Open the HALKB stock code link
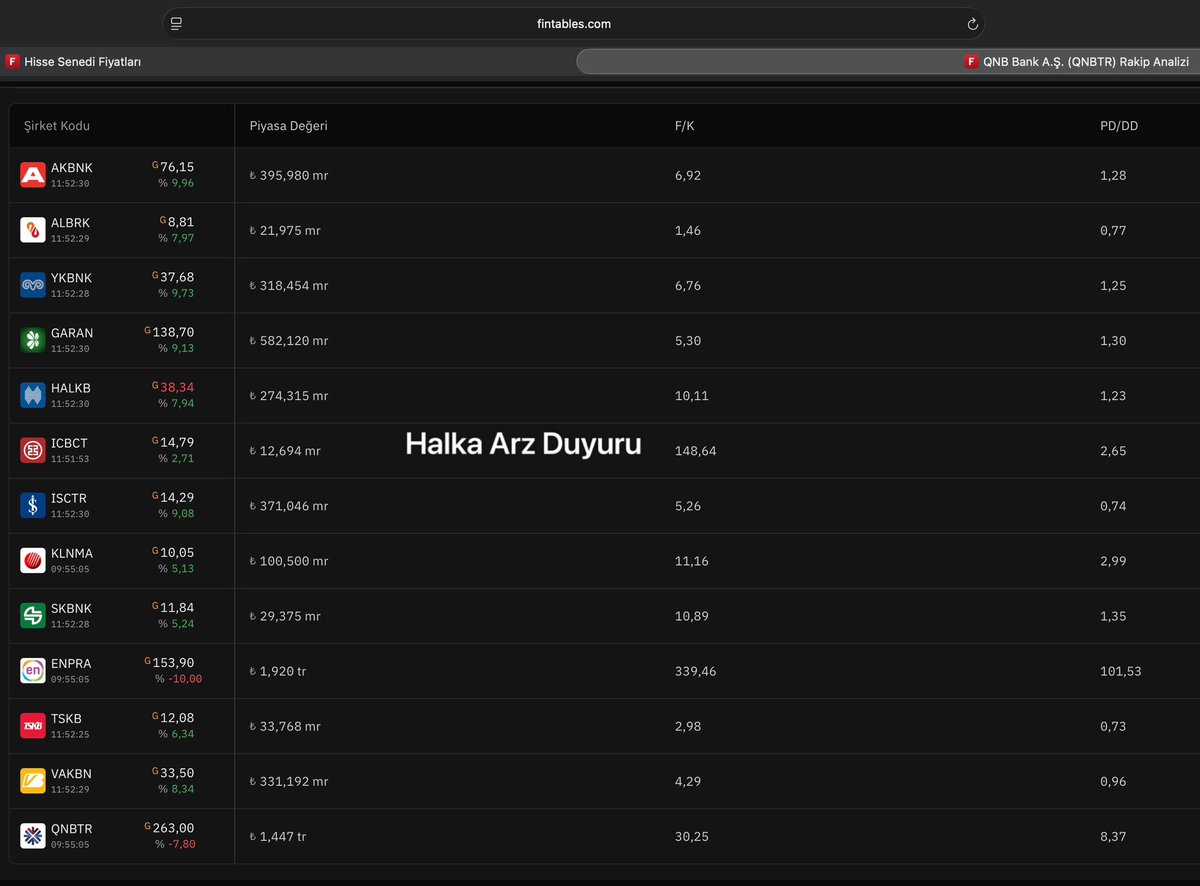This screenshot has height=886, width=1200. coord(71,388)
